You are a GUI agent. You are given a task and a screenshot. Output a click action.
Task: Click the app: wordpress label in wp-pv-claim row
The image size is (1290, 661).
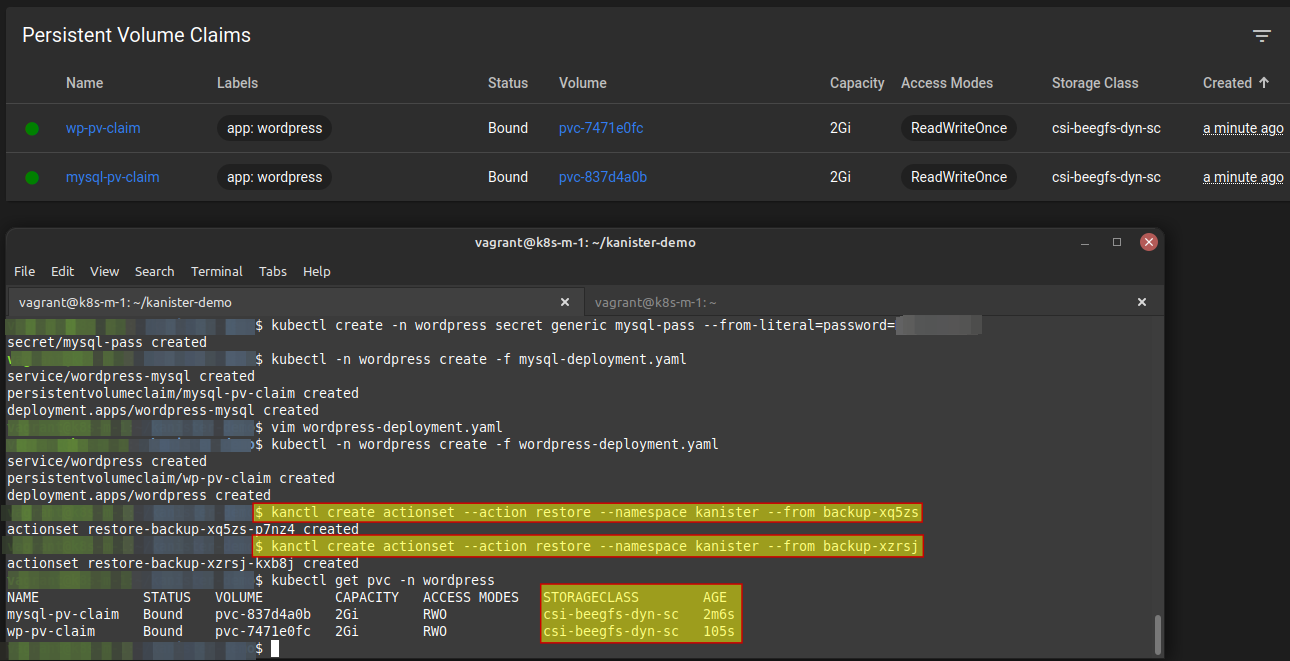point(274,128)
